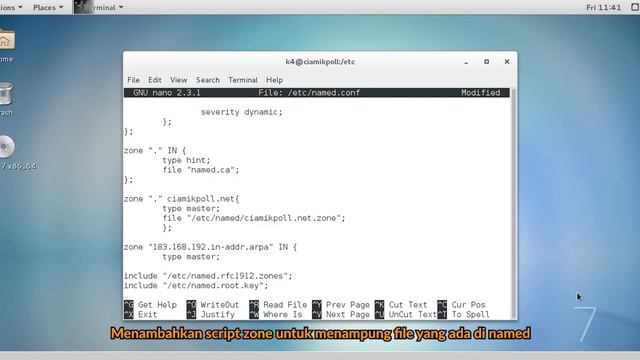Click 'File: /etc/named.conf' in nano header

click(x=309, y=93)
